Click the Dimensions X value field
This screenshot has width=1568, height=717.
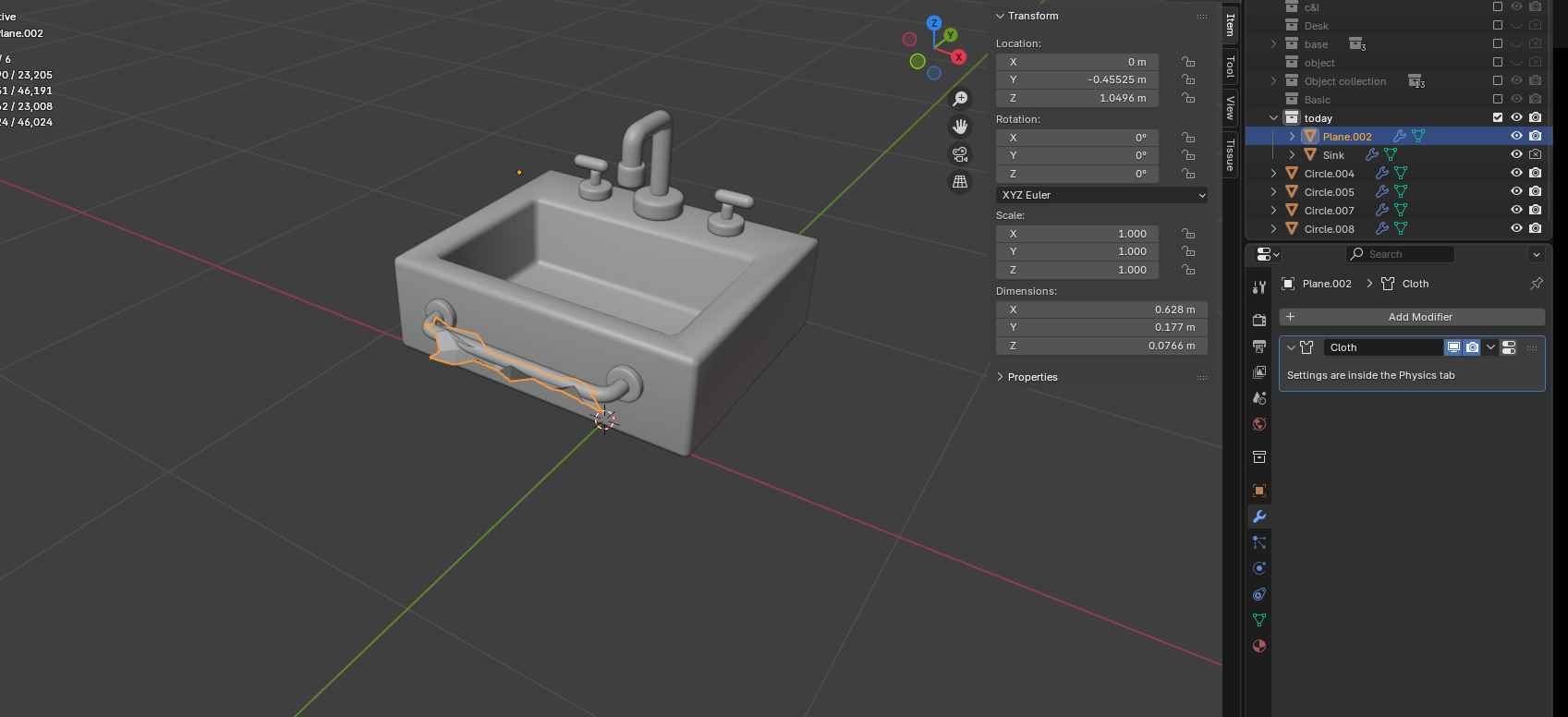(x=1101, y=310)
